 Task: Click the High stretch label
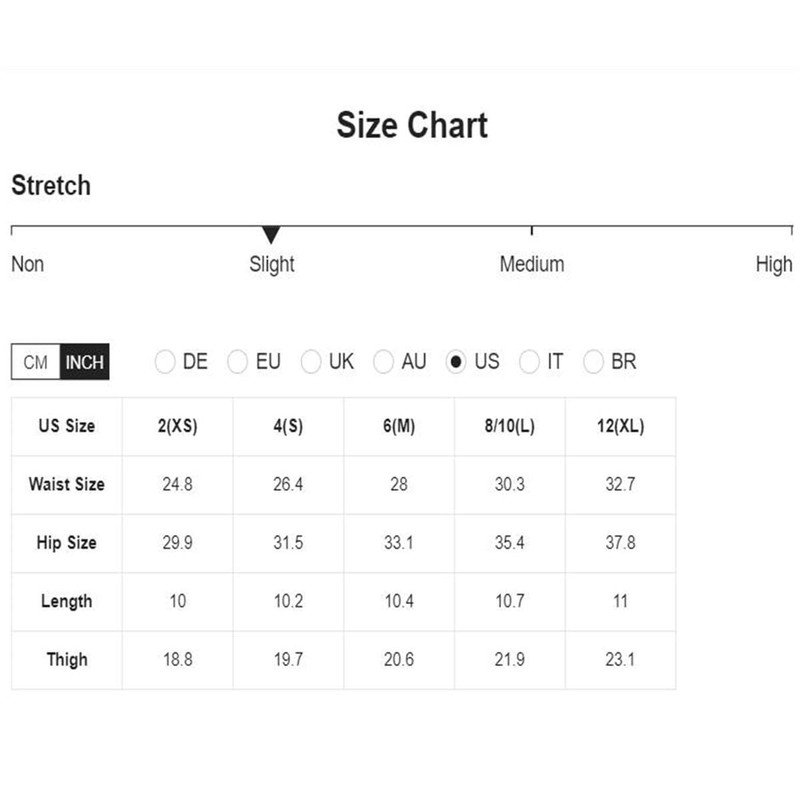[774, 264]
